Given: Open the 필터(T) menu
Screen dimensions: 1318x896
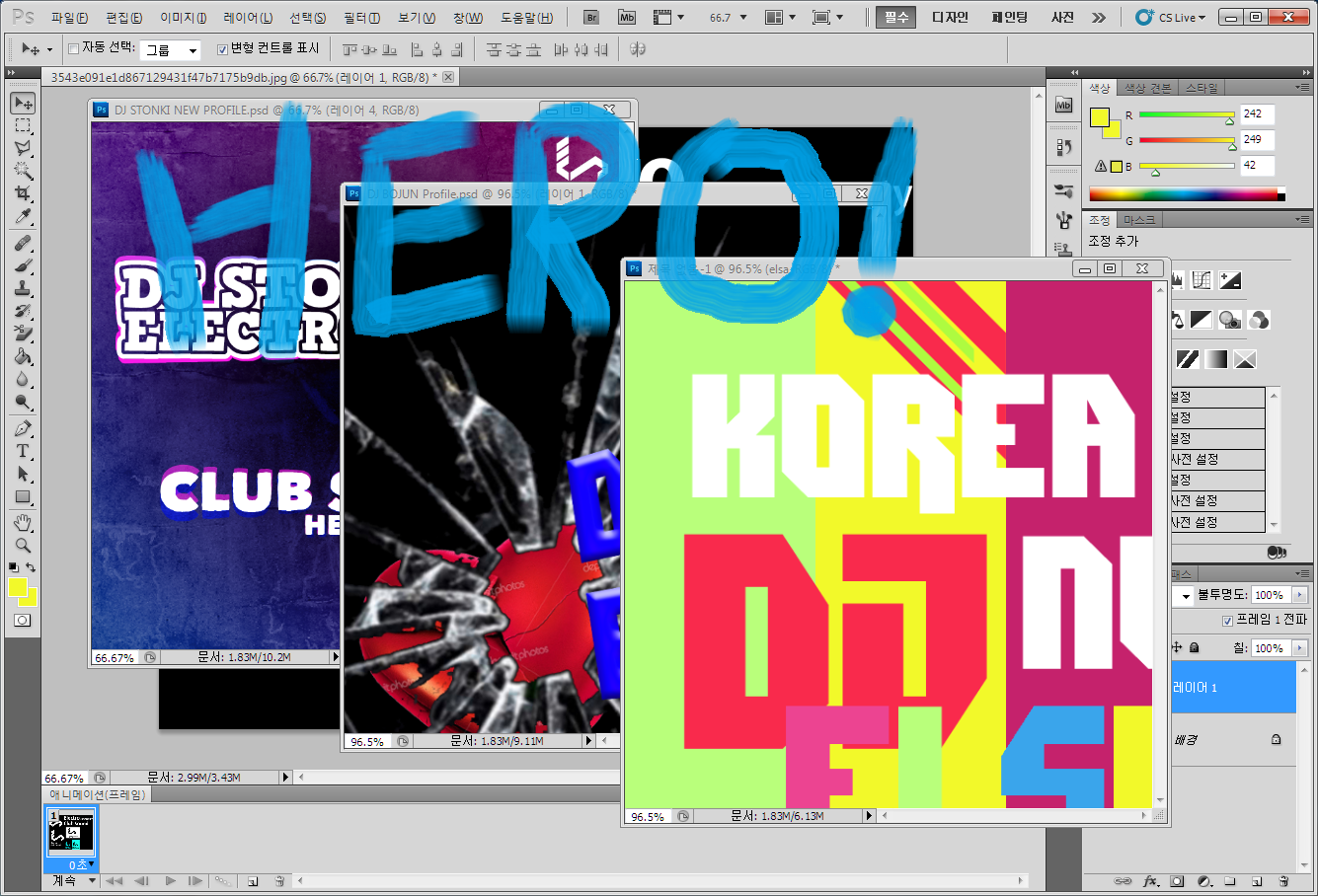Looking at the screenshot, I should pyautogui.click(x=361, y=18).
